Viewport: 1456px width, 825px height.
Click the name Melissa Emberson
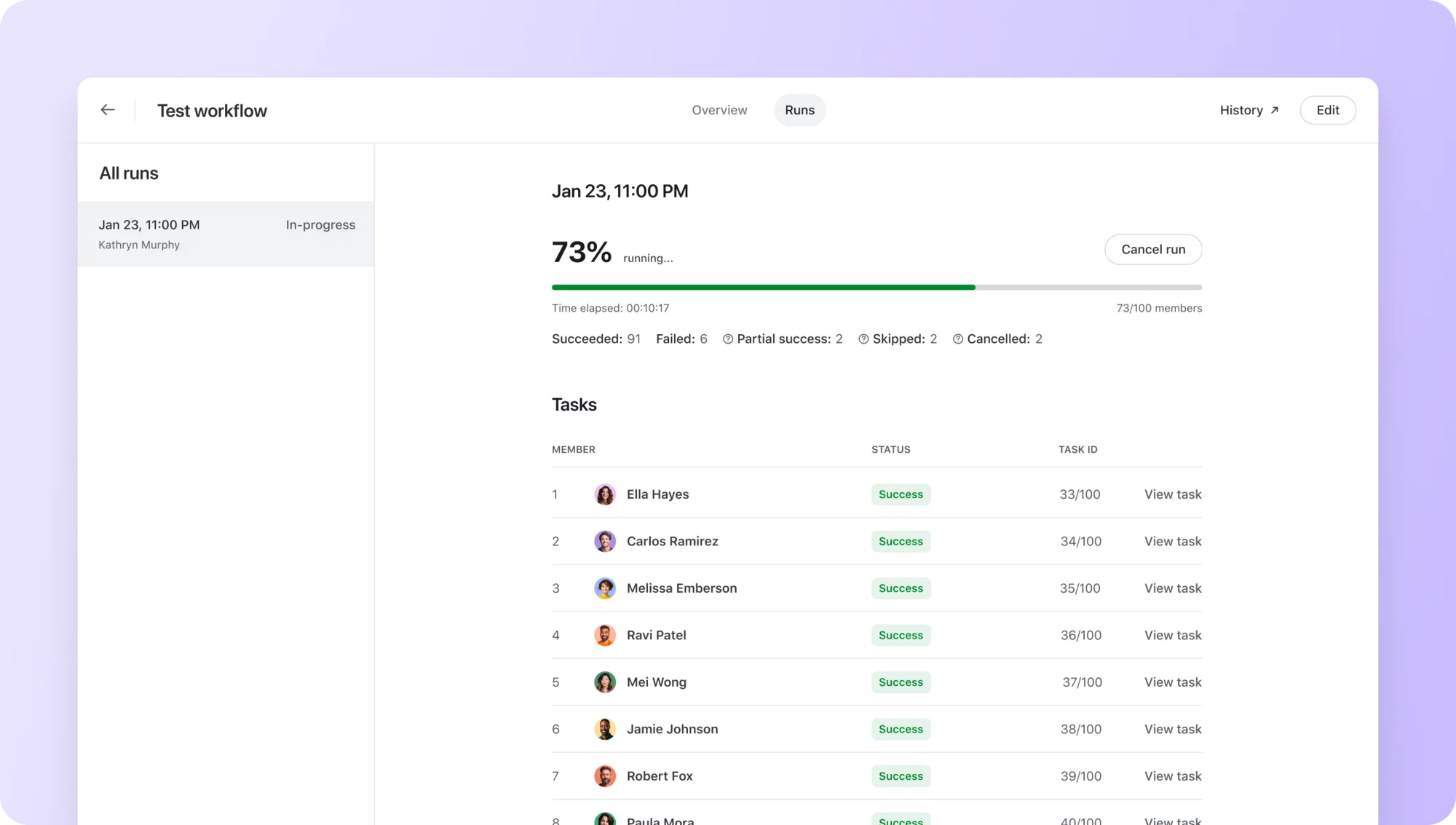coord(681,588)
